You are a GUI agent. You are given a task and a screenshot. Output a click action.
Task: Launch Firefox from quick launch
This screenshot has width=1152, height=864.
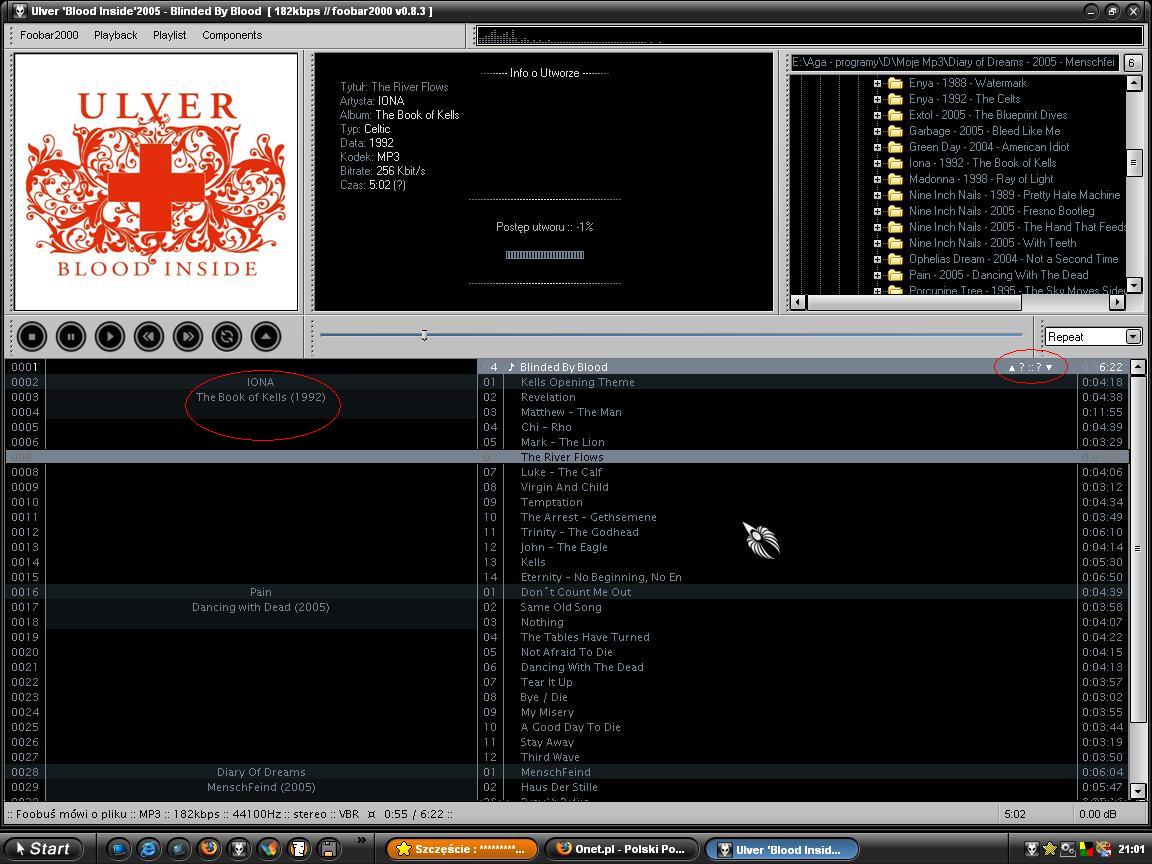(x=208, y=849)
